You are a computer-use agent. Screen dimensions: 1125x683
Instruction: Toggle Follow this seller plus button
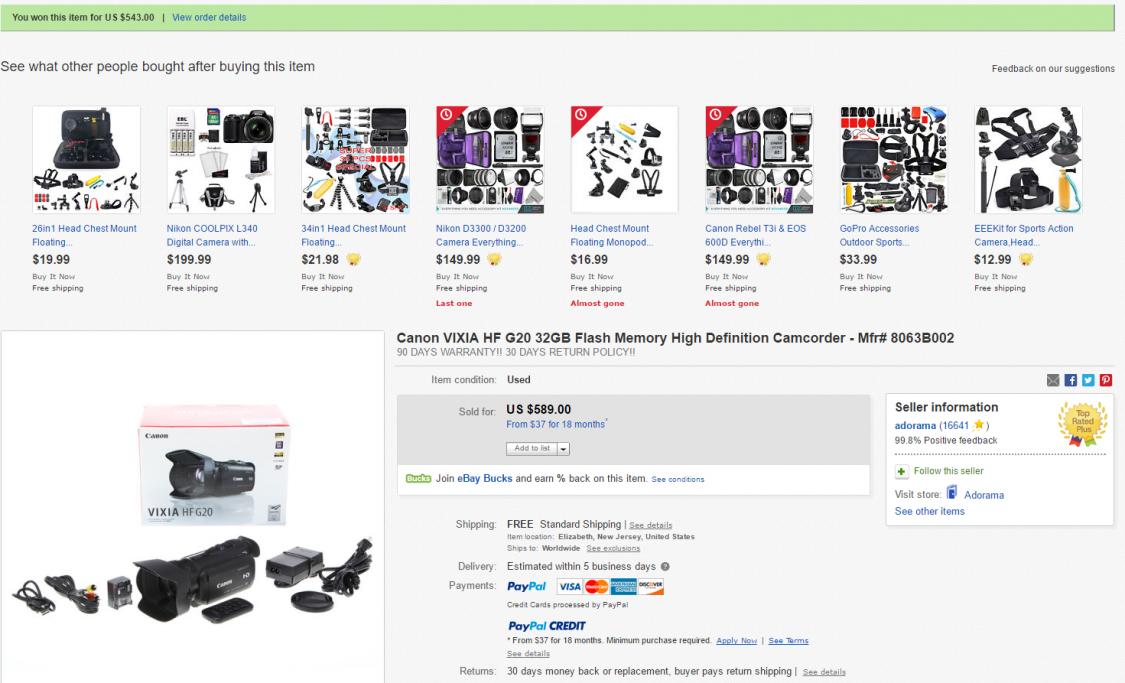tap(901, 471)
